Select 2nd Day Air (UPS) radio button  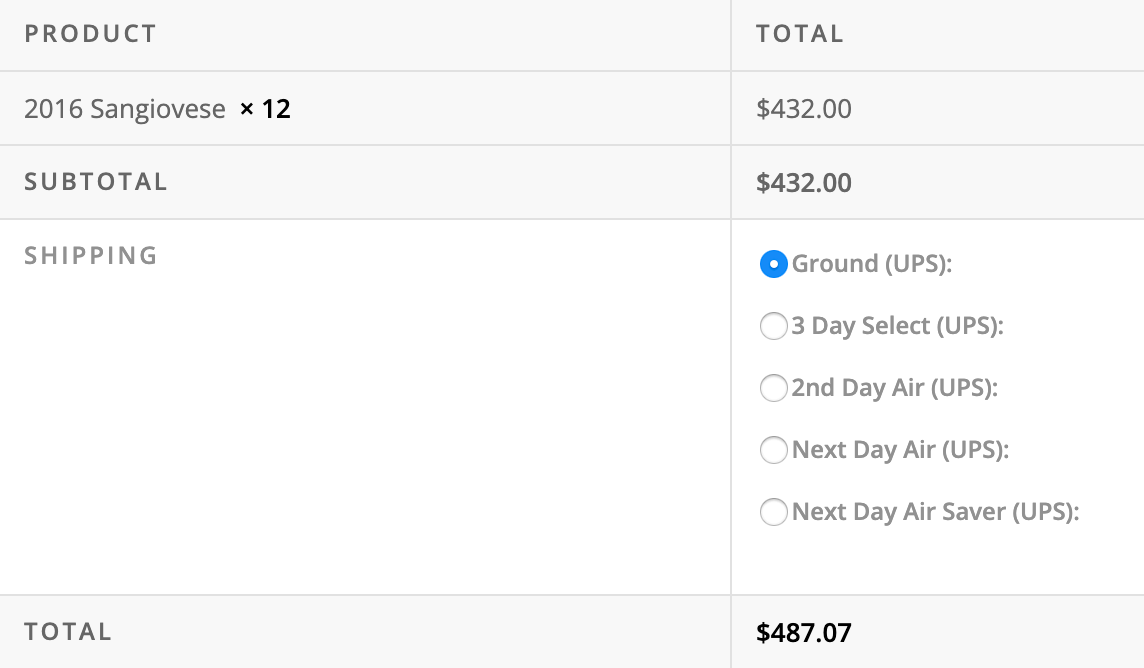point(773,388)
